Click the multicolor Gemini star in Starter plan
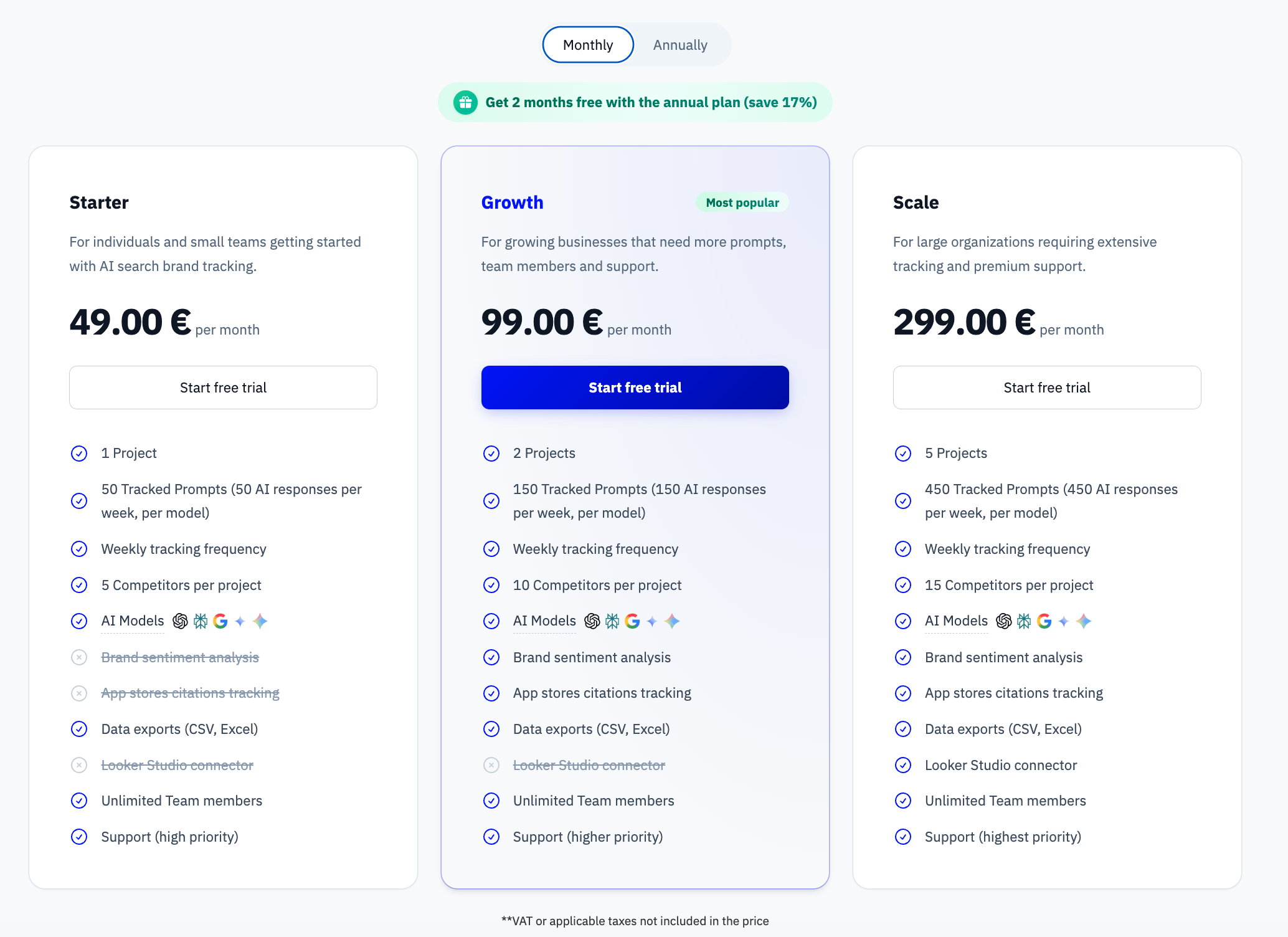The width and height of the screenshot is (1288, 937). [260, 621]
